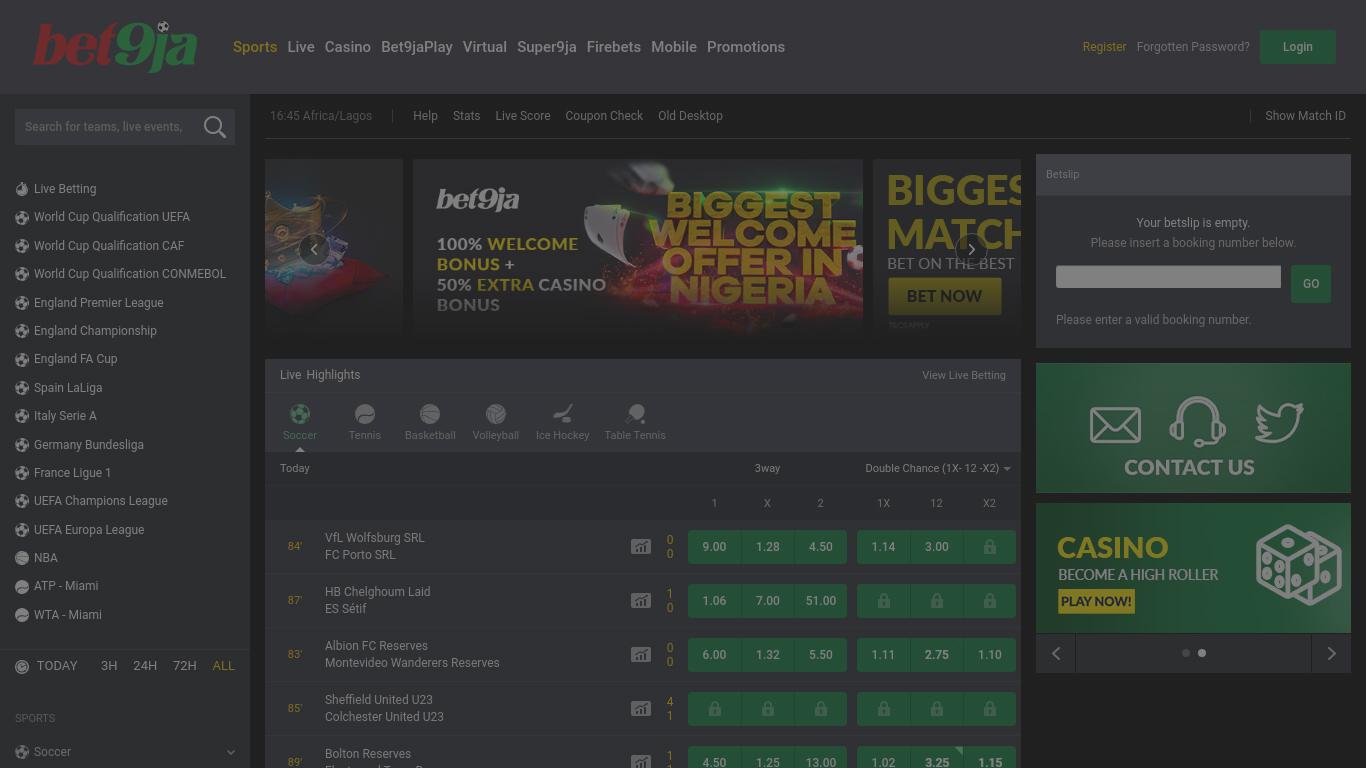
Task: Click previous arrow under casino promo
Action: [1056, 653]
